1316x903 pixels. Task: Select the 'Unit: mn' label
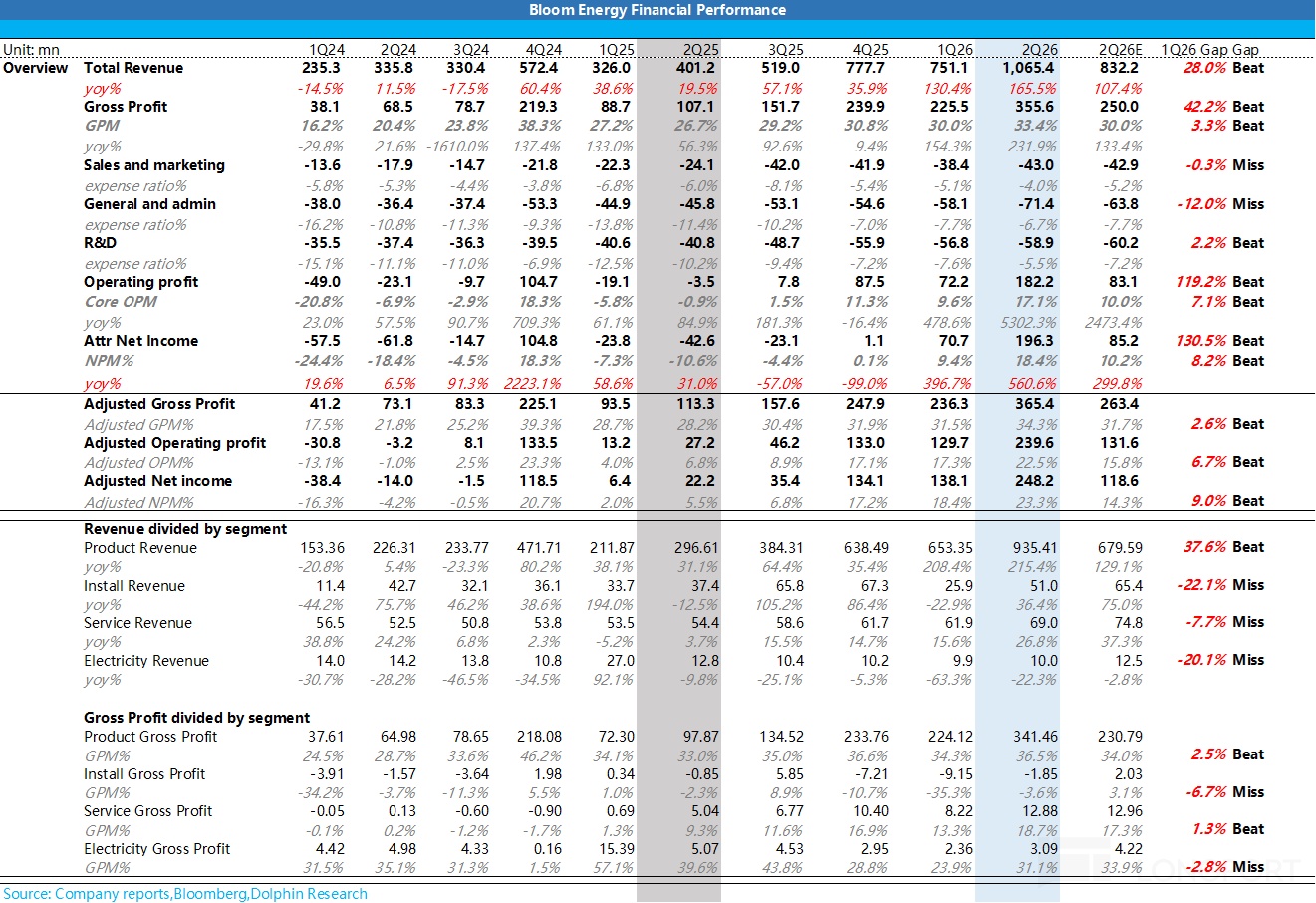click(x=31, y=50)
